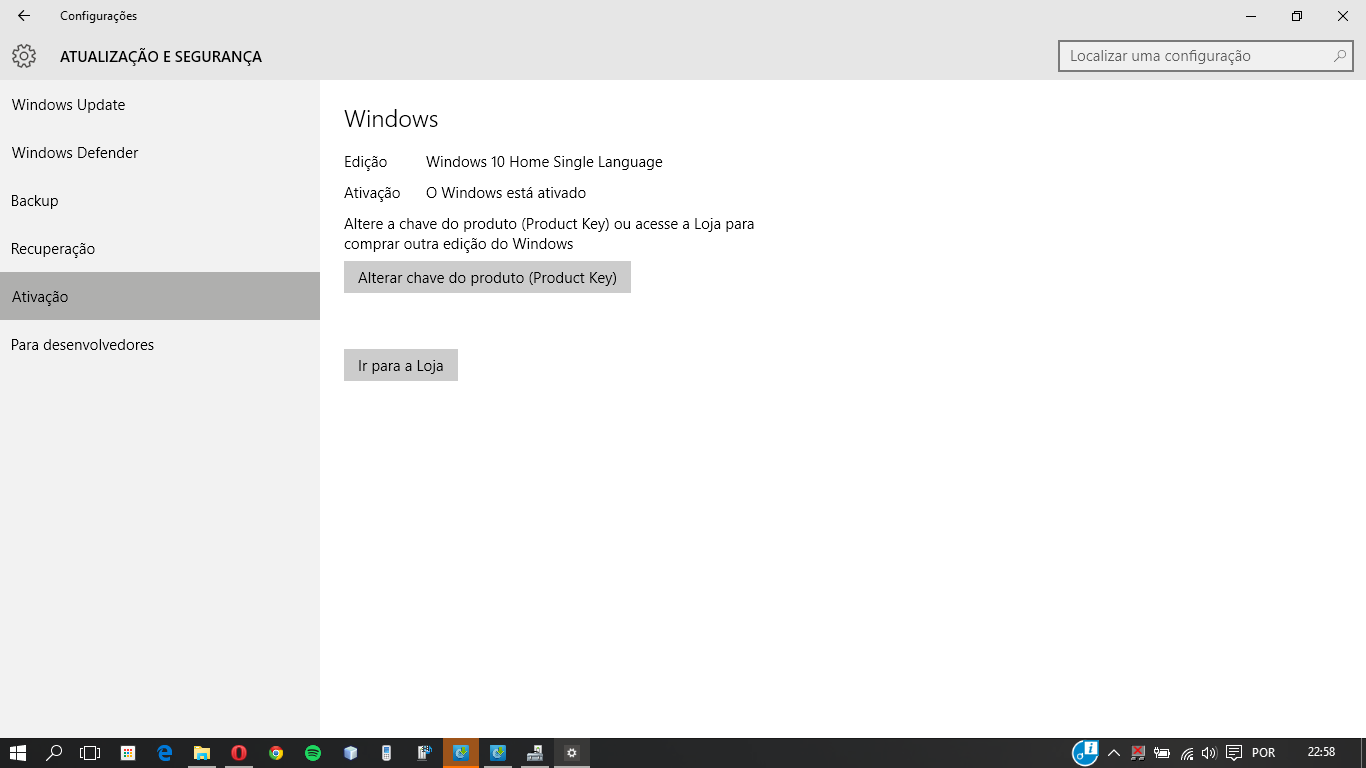Open Task View from the taskbar
This screenshot has height=768, width=1366.
coord(90,753)
